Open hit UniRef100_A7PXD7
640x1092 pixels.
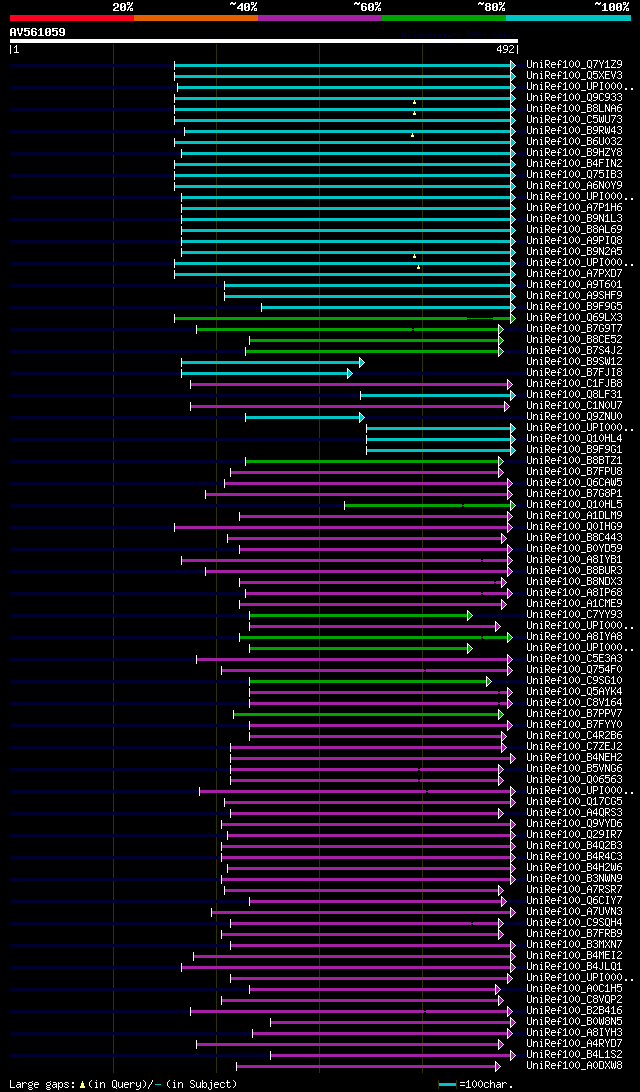(x=575, y=274)
